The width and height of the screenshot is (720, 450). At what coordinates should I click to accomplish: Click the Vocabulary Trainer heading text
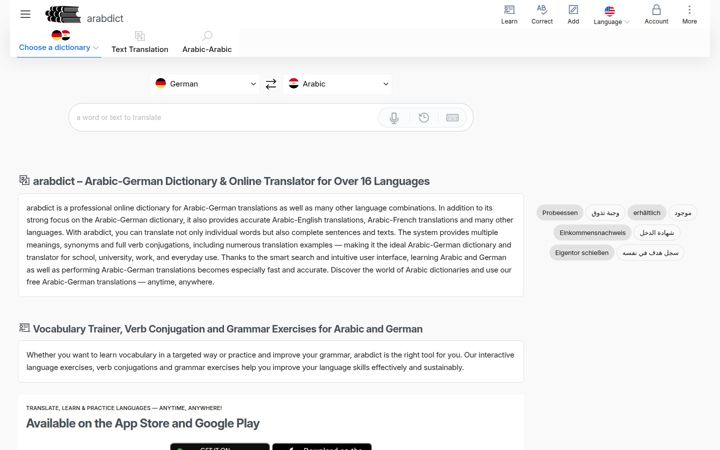pyautogui.click(x=228, y=329)
